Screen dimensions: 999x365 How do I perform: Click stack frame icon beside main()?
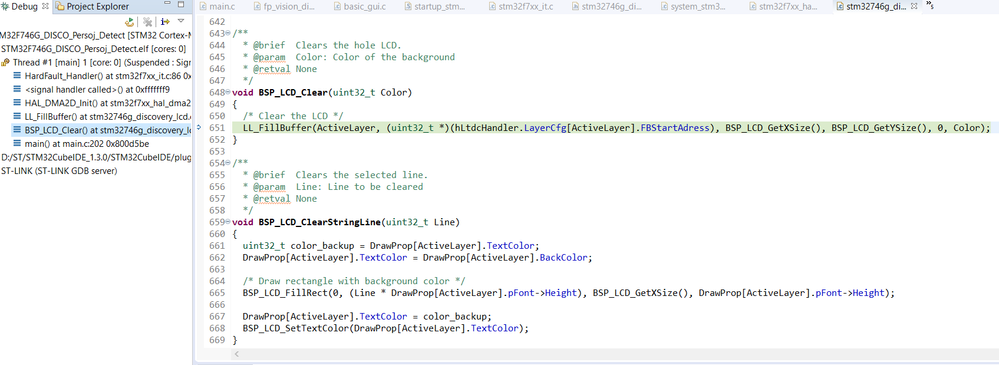coord(17,144)
